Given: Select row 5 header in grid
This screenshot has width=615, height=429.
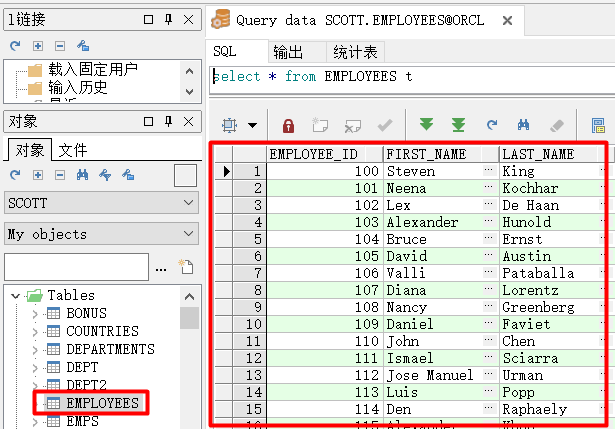Looking at the screenshot, I should [x=249, y=239].
